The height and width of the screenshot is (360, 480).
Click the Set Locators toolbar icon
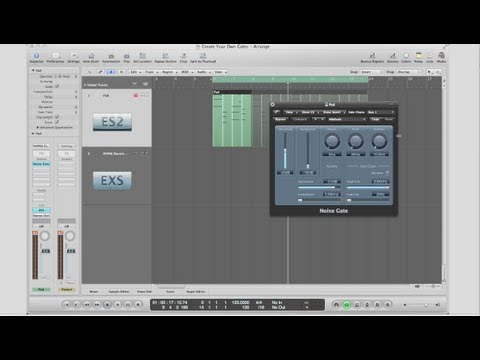point(142,58)
